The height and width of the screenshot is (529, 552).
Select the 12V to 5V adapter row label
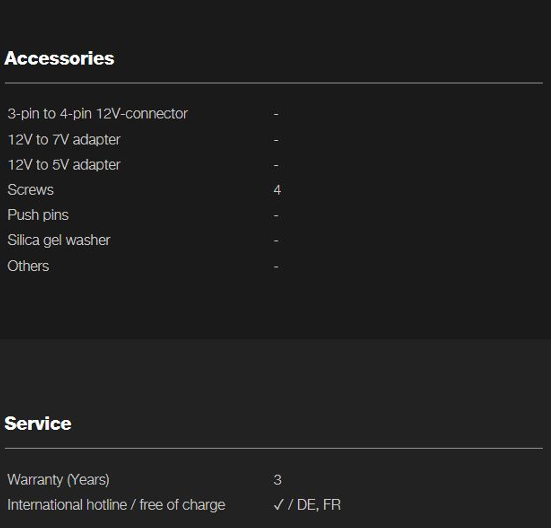pos(64,165)
